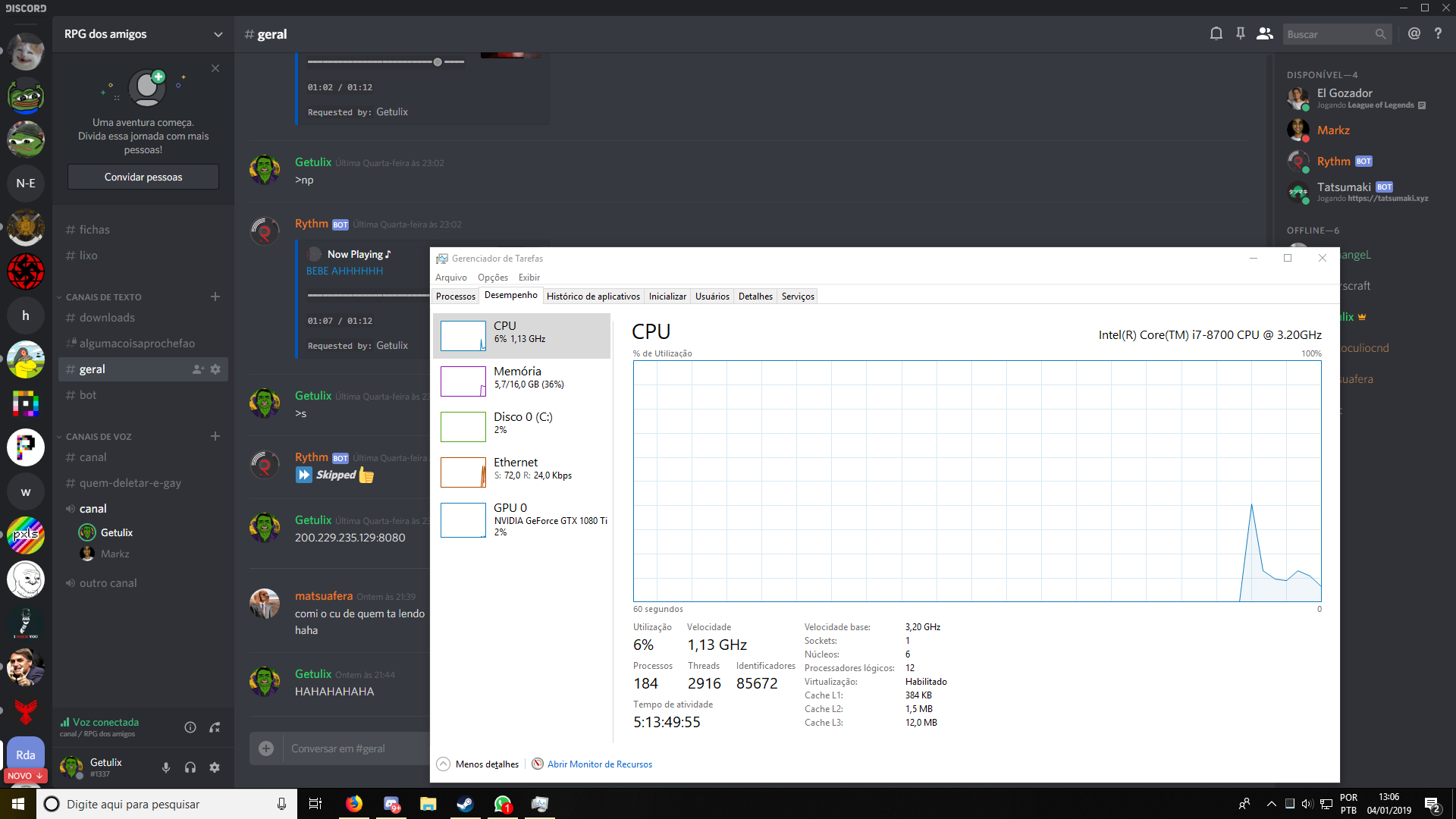Open the pxls server icon
The height and width of the screenshot is (819, 1456).
point(26,535)
